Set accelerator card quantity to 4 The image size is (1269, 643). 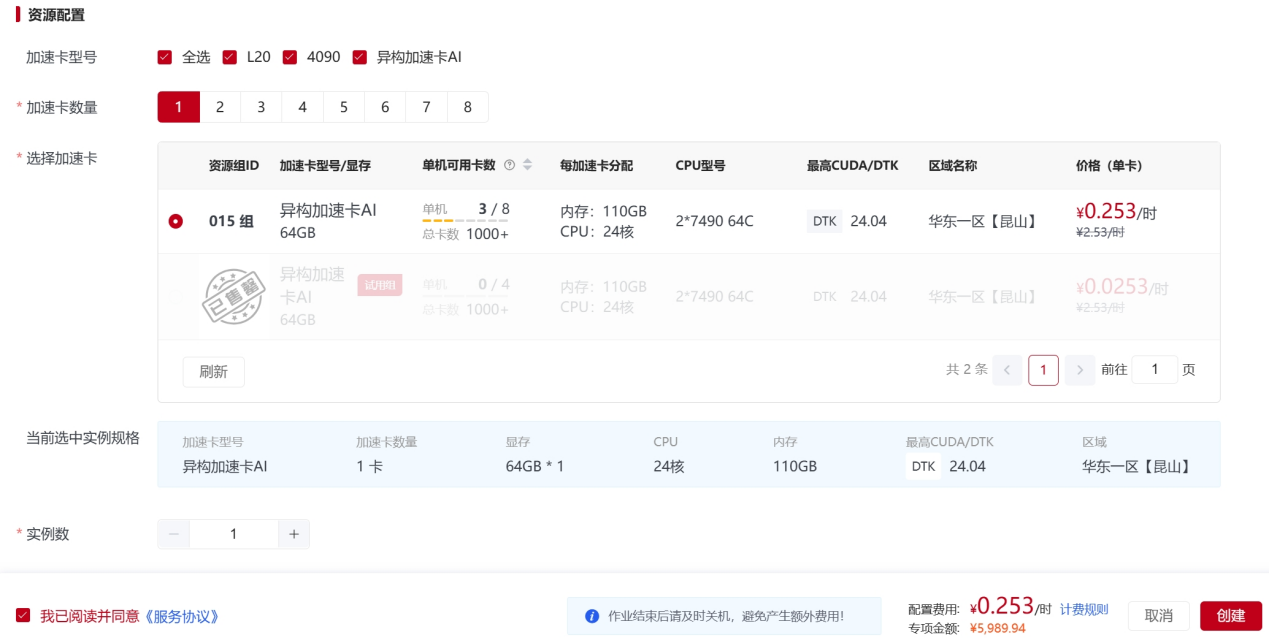(302, 107)
